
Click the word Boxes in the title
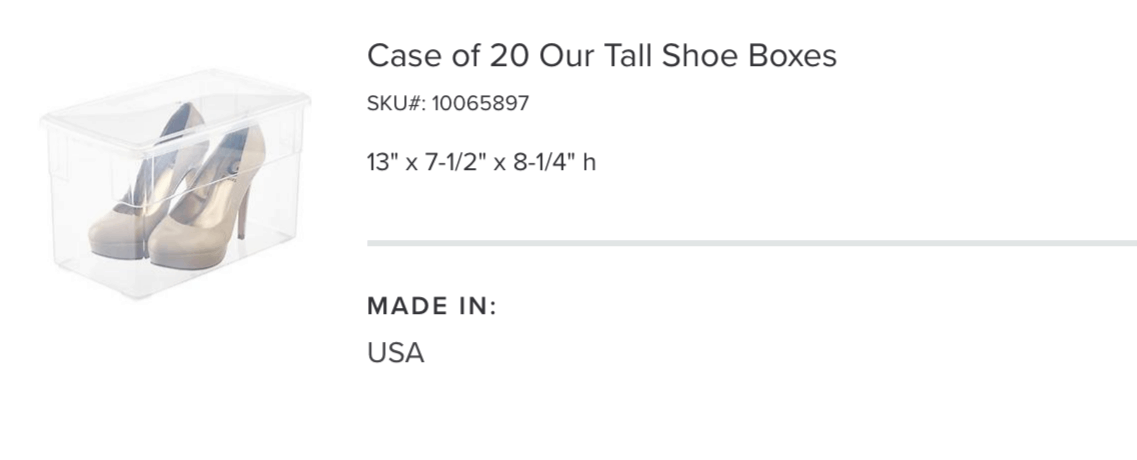point(793,56)
